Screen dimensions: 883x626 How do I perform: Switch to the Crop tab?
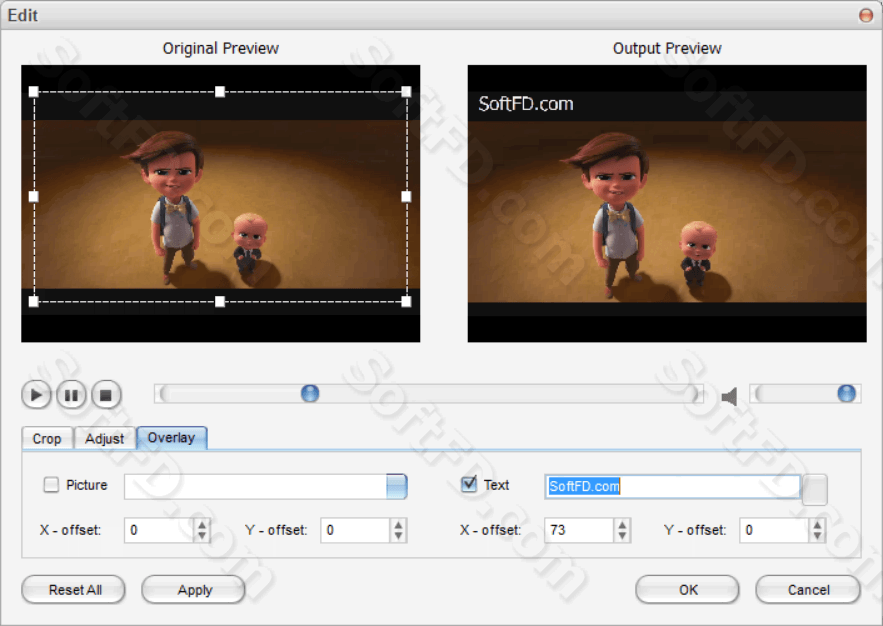(x=47, y=439)
